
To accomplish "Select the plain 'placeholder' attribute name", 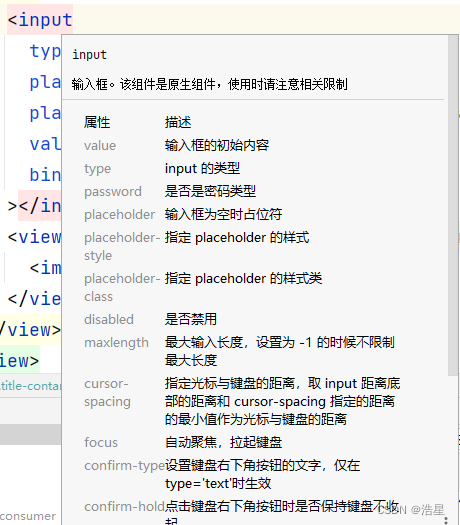I will (x=120, y=214).
